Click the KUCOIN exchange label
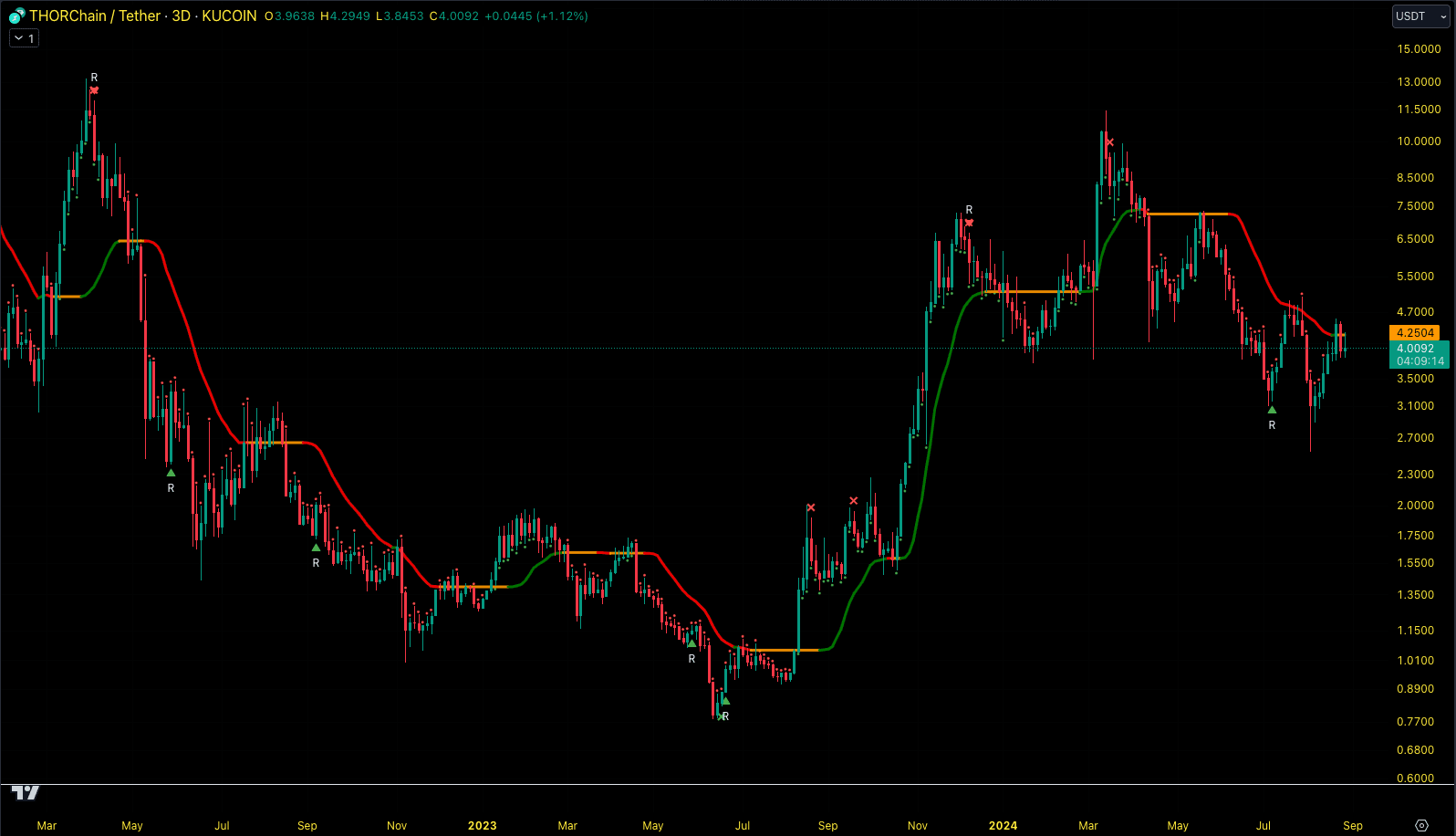This screenshot has width=1456, height=836. [229, 16]
